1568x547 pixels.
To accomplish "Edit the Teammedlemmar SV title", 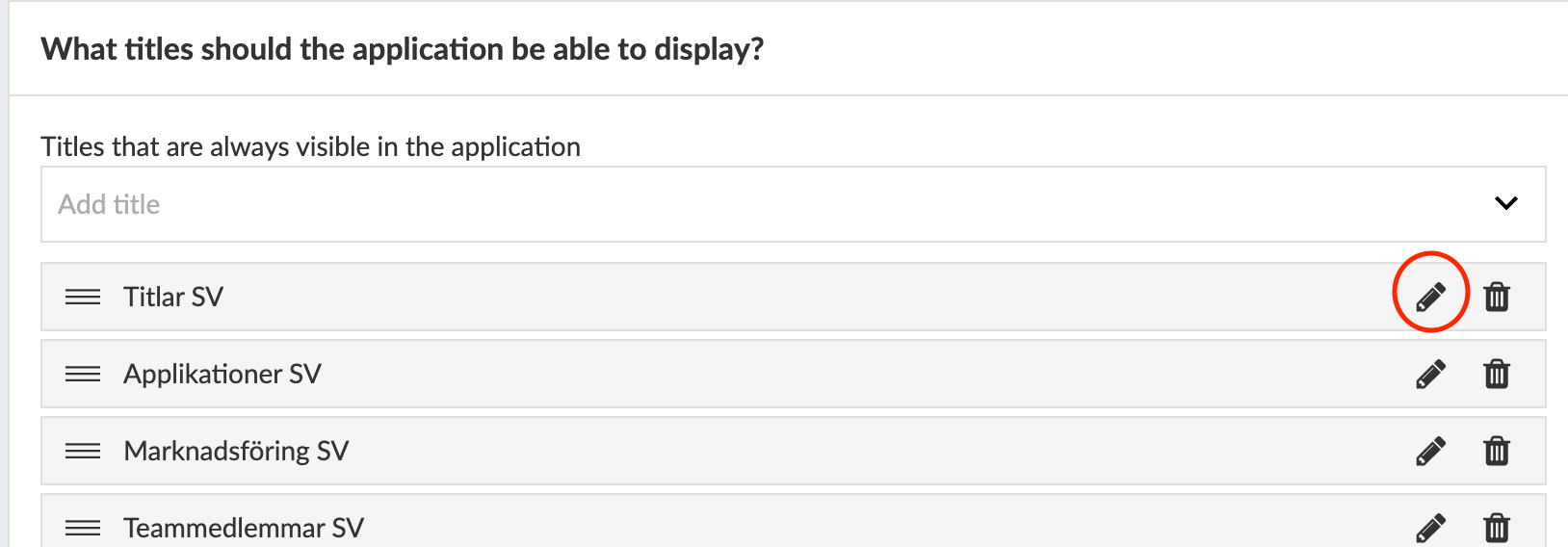I will 1430,528.
